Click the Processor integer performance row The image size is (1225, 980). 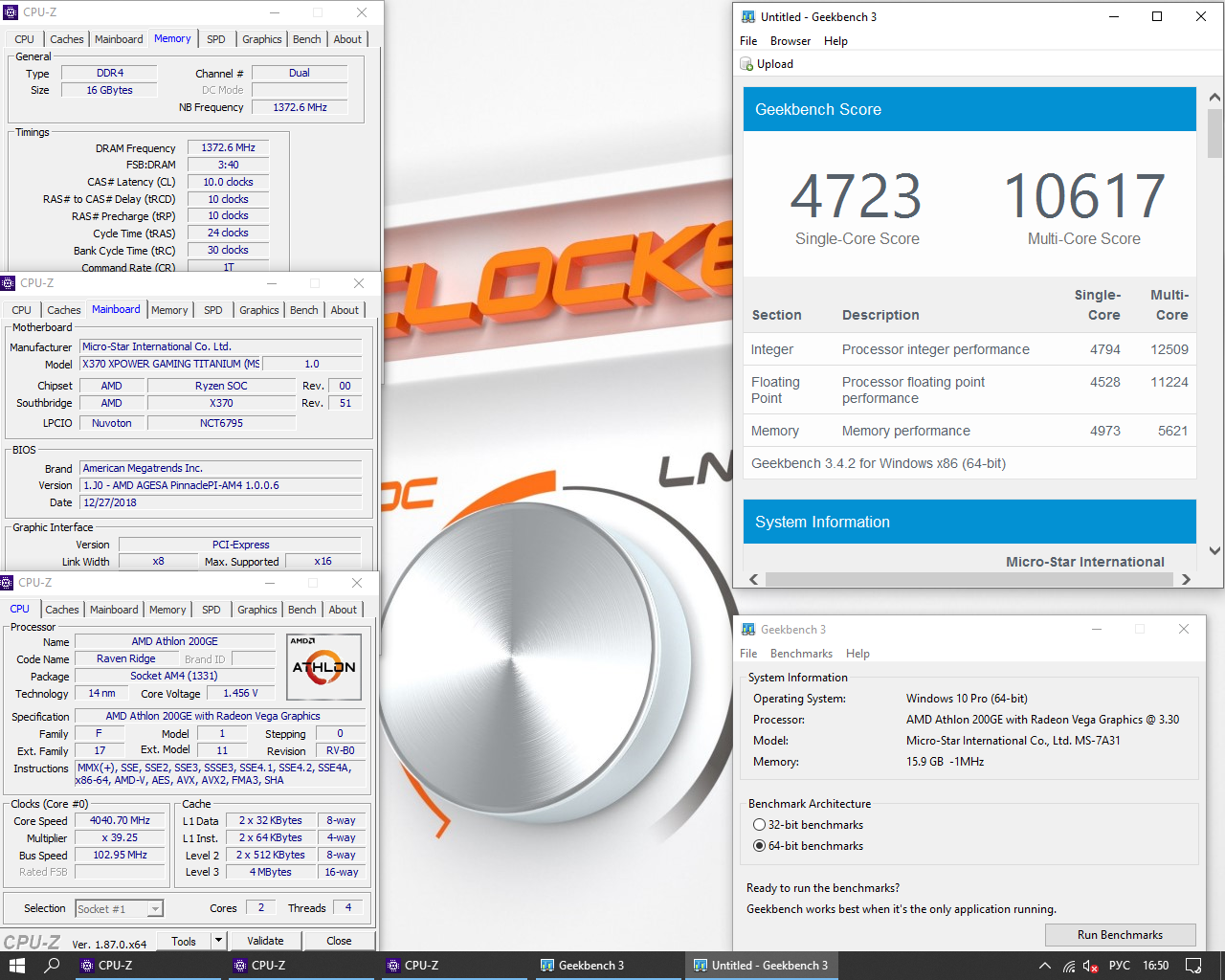(x=969, y=349)
